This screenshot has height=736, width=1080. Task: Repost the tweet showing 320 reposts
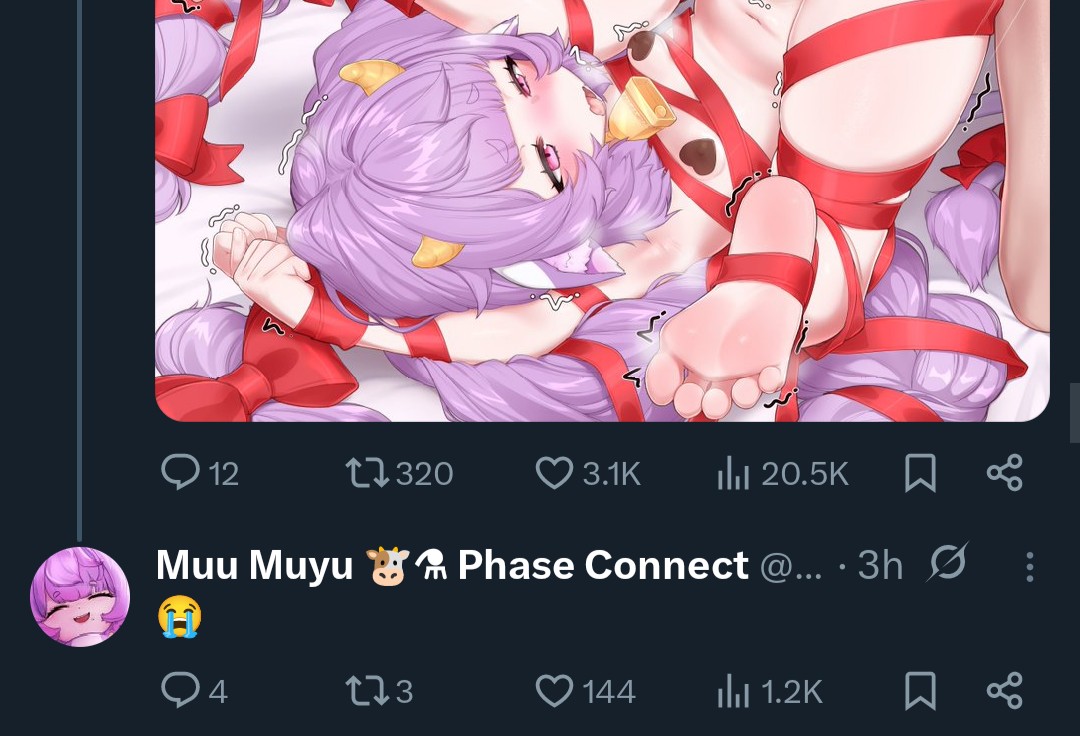[x=399, y=474]
